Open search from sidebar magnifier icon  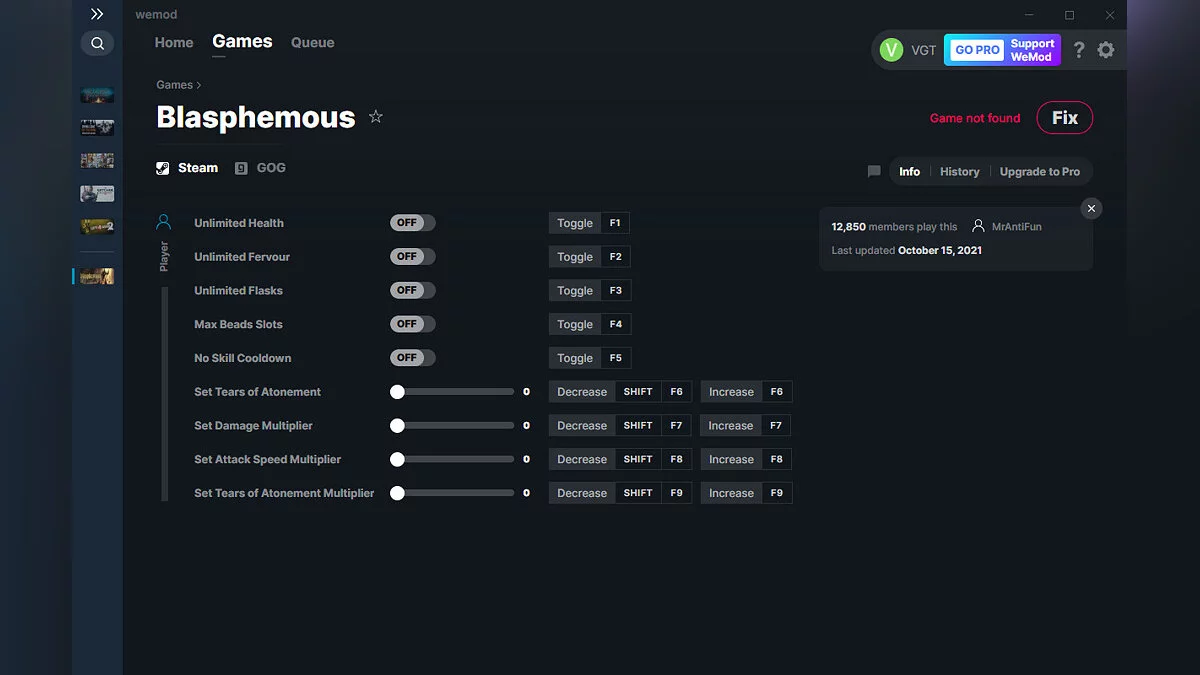pyautogui.click(x=97, y=43)
